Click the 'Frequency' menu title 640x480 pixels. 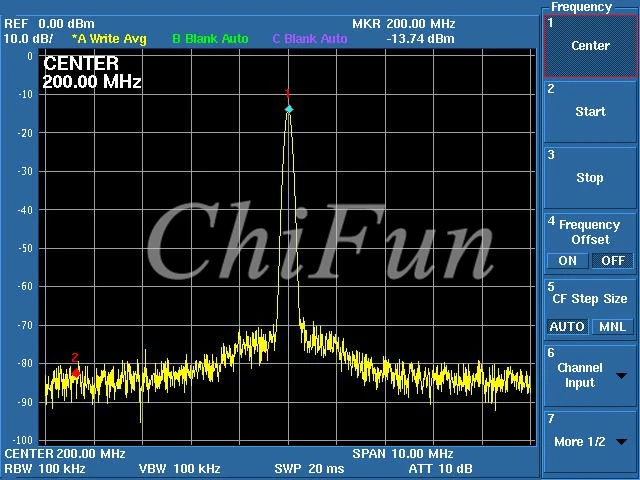(x=582, y=7)
